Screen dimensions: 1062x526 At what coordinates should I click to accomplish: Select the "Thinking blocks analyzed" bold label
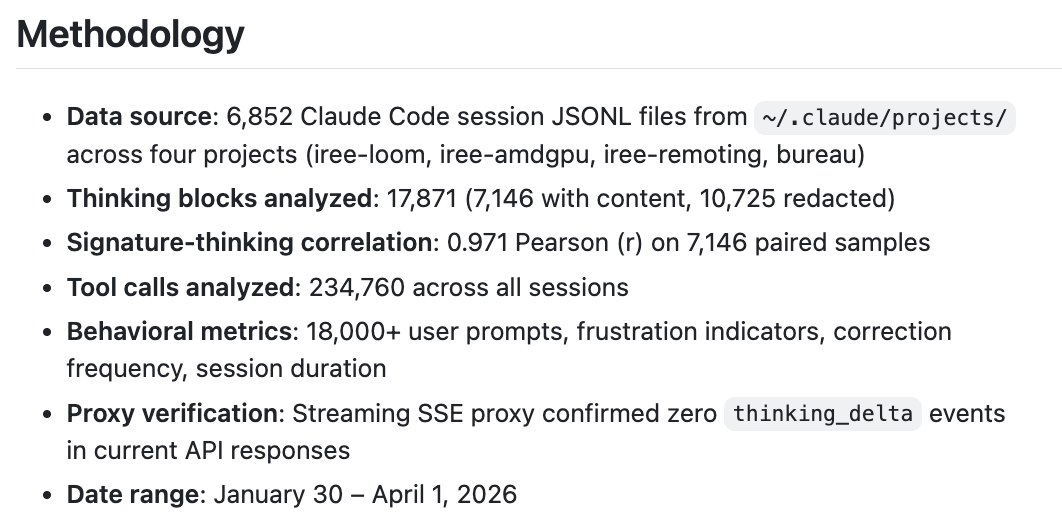click(219, 198)
